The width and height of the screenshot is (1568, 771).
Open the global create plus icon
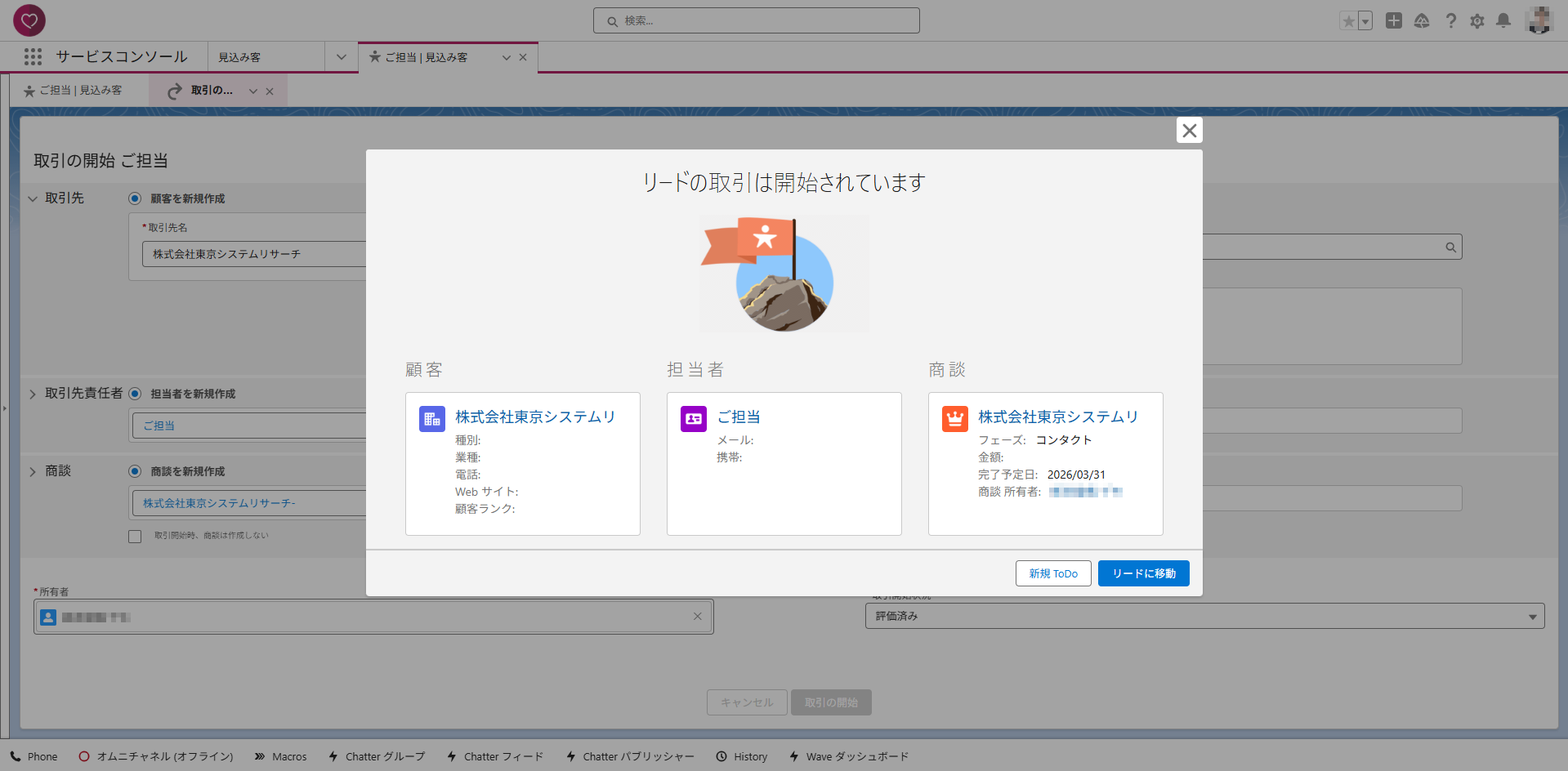[1394, 21]
